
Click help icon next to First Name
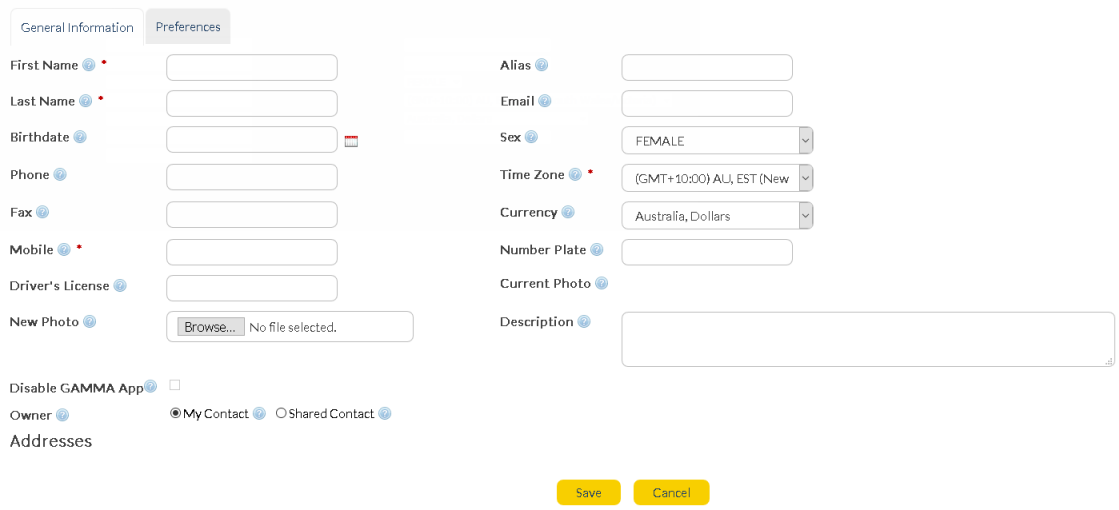pyautogui.click(x=89, y=65)
